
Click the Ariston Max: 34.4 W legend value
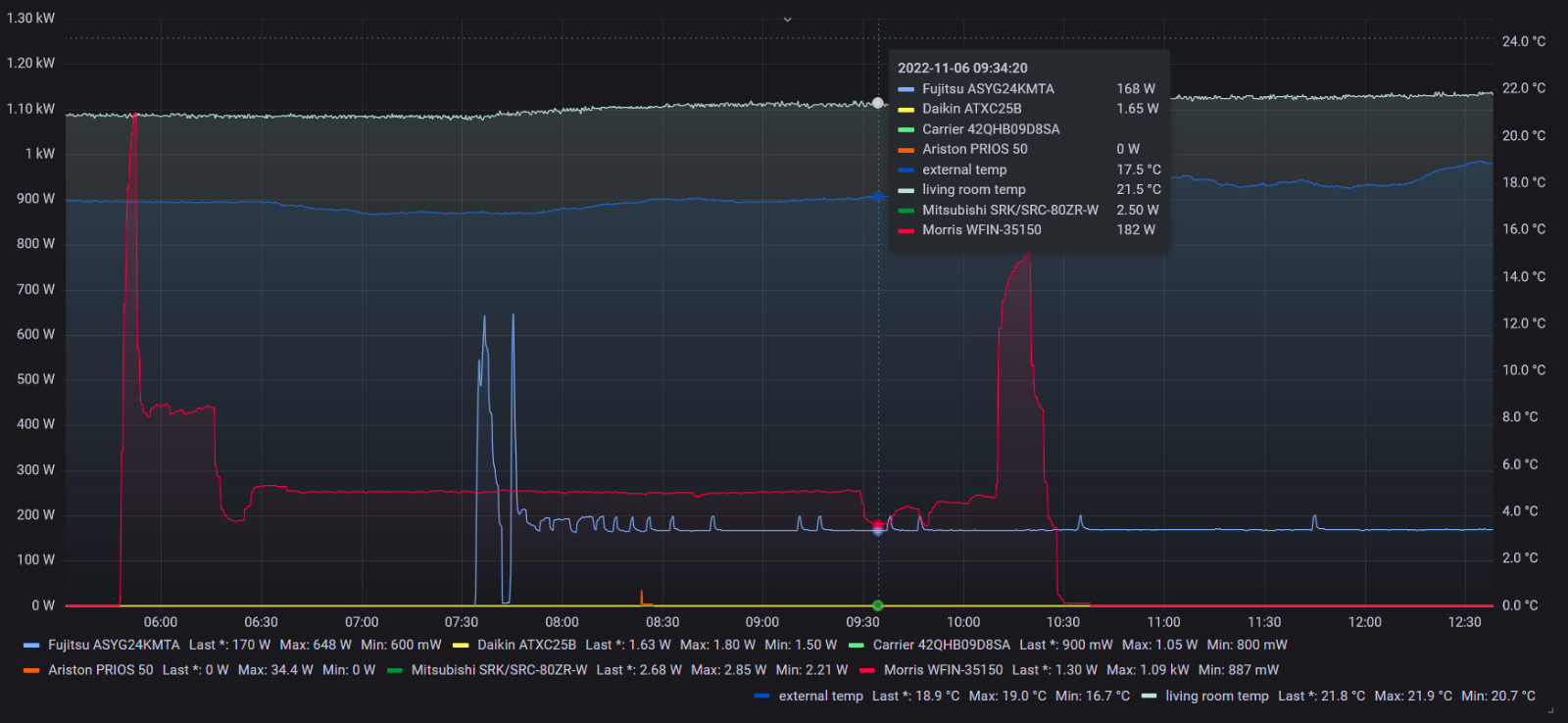(x=275, y=670)
